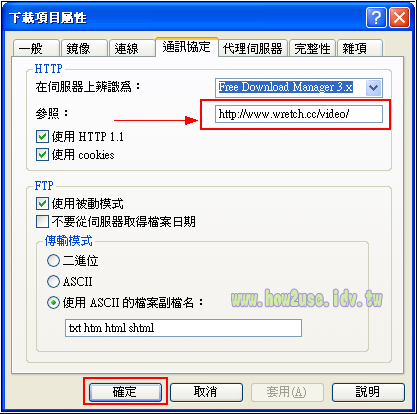Click the help question mark icon
Screen dimensions: 417x414
pyautogui.click(x=376, y=18)
